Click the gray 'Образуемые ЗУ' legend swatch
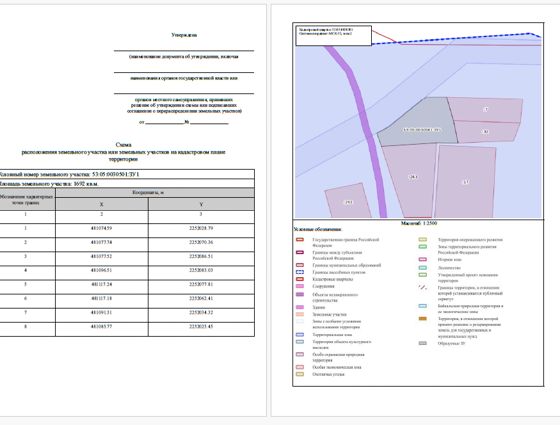The height and width of the screenshot is (425, 560). pyautogui.click(x=422, y=343)
